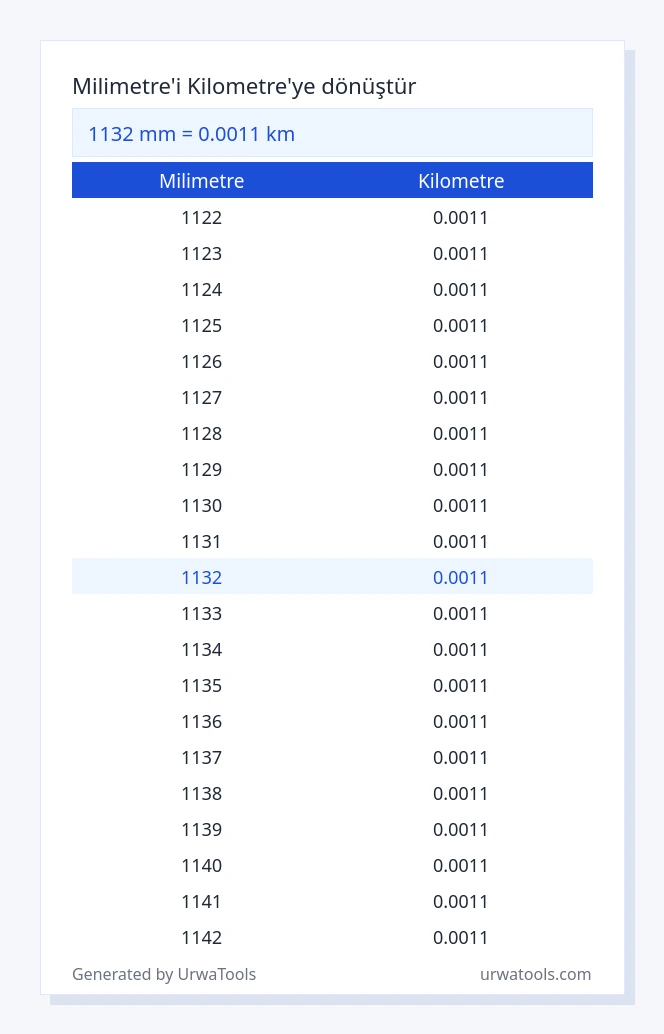
Task: Click the Kilometre column header
Action: pos(461,181)
